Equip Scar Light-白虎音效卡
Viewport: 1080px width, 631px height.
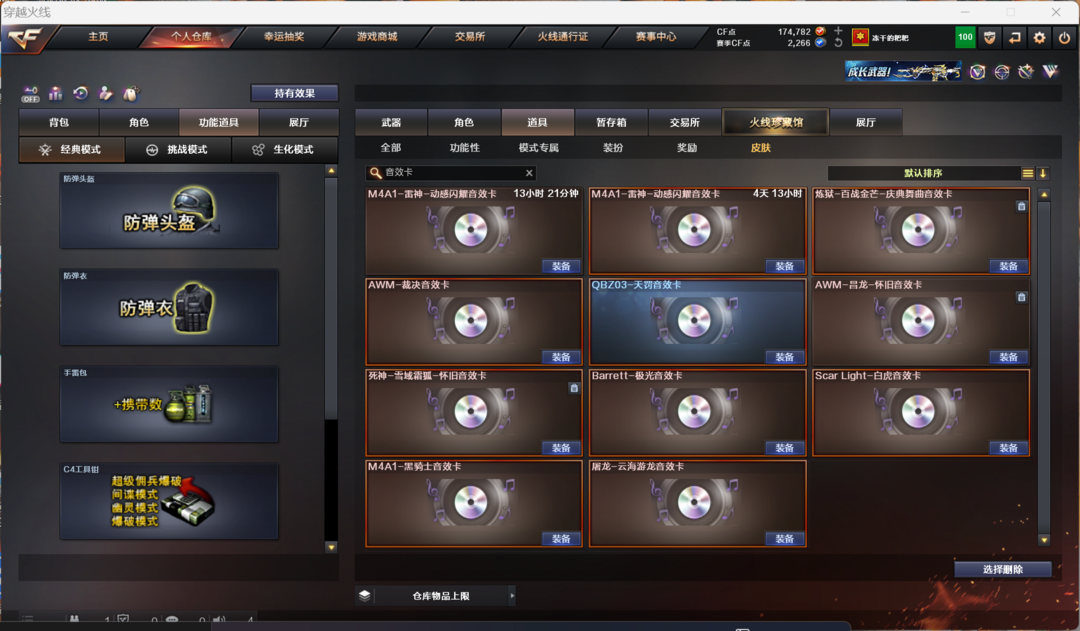click(1008, 448)
